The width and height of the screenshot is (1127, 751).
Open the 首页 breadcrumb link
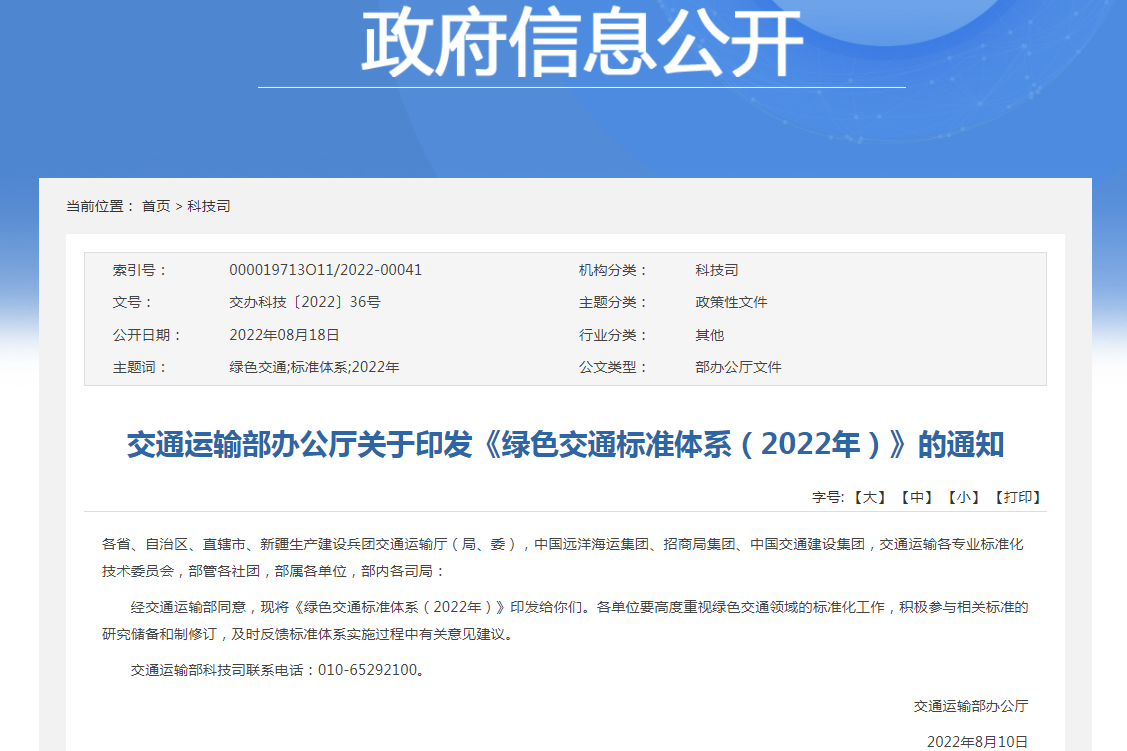click(158, 207)
